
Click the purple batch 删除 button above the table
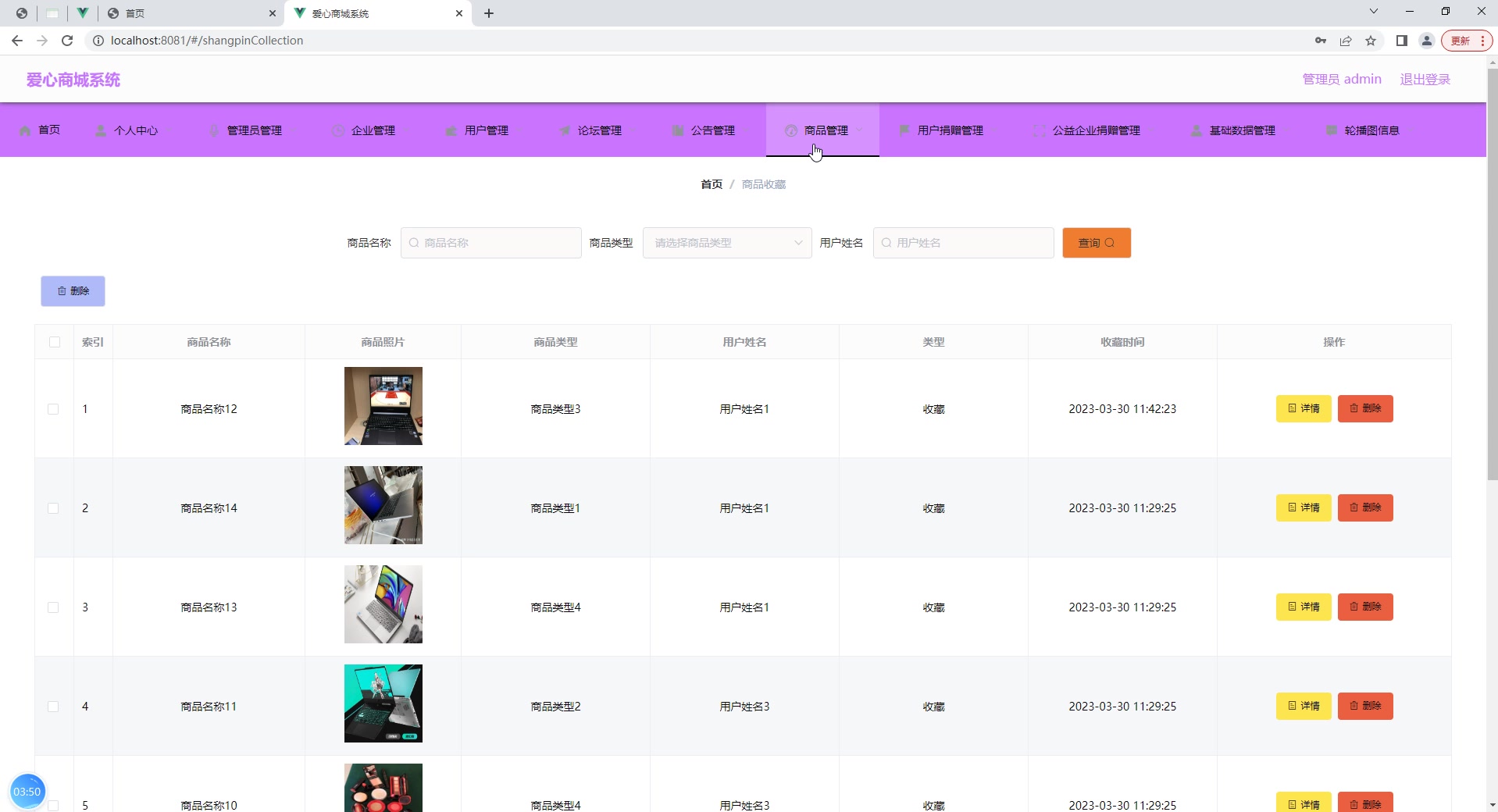point(73,291)
